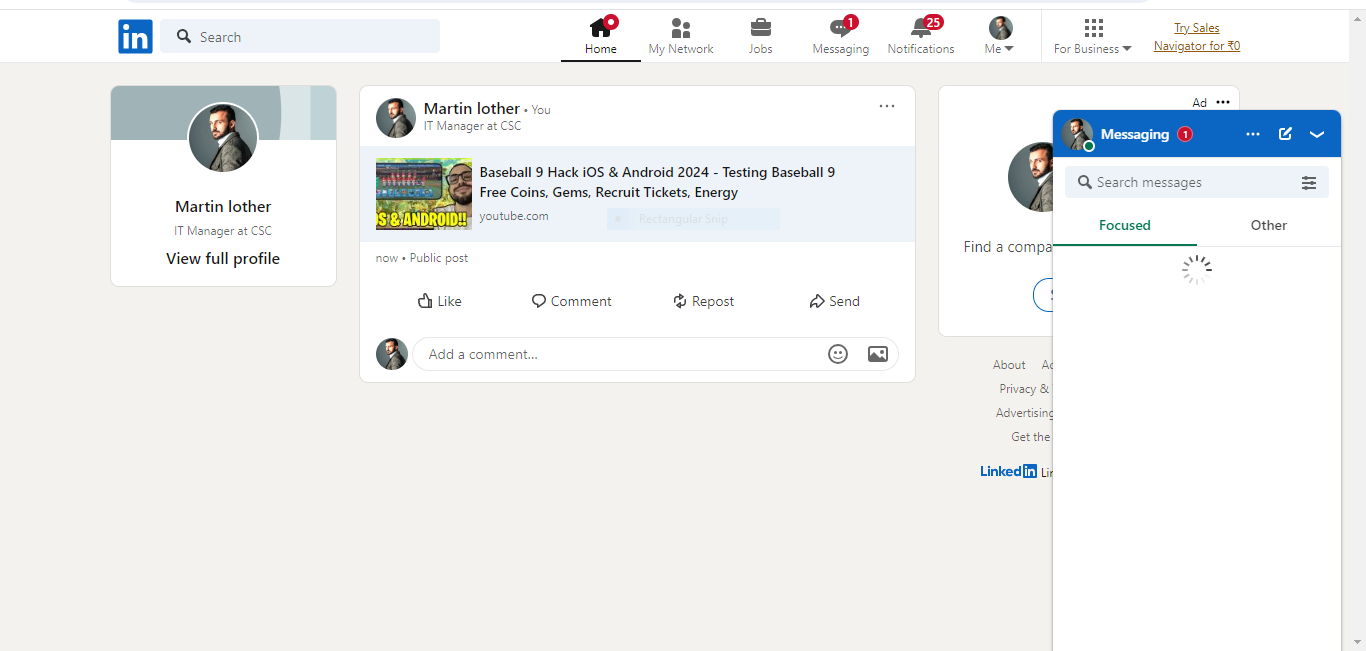Switch to Other messages tab
The image size is (1366, 651).
pos(1269,225)
